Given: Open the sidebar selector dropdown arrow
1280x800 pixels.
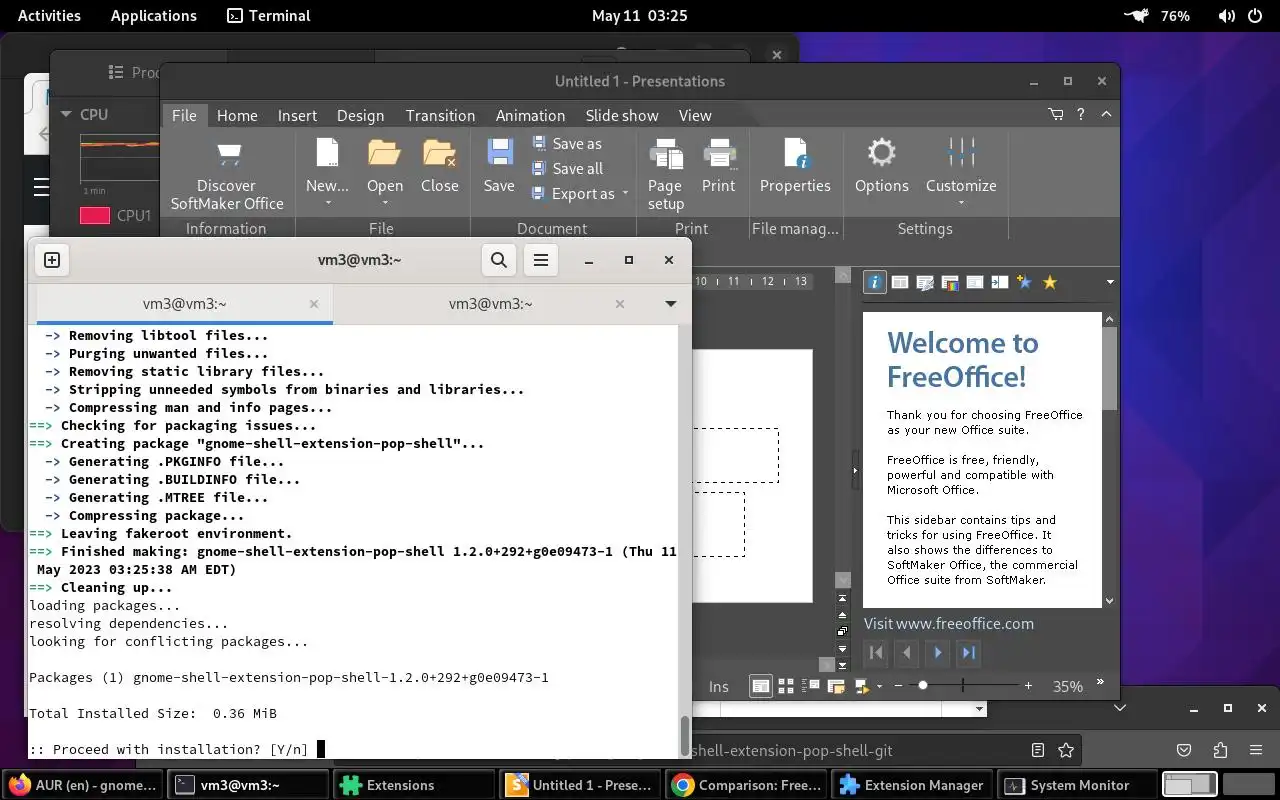Looking at the screenshot, I should coord(1109,283).
